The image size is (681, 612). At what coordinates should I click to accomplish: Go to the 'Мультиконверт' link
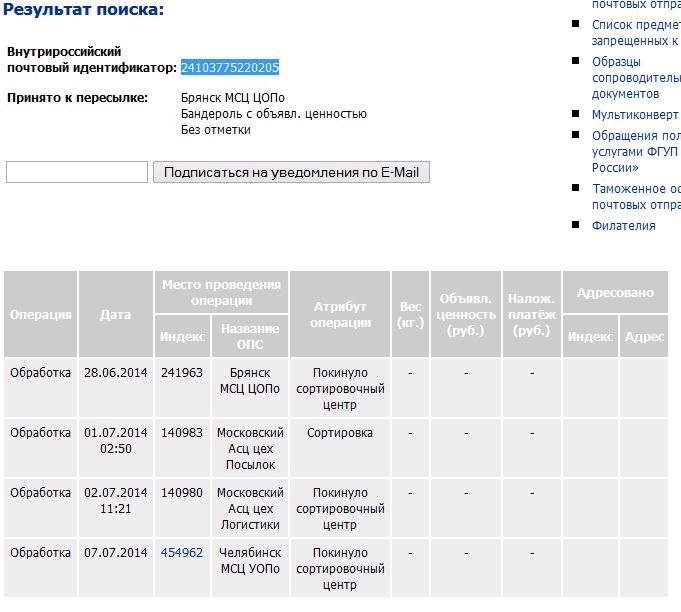point(636,114)
